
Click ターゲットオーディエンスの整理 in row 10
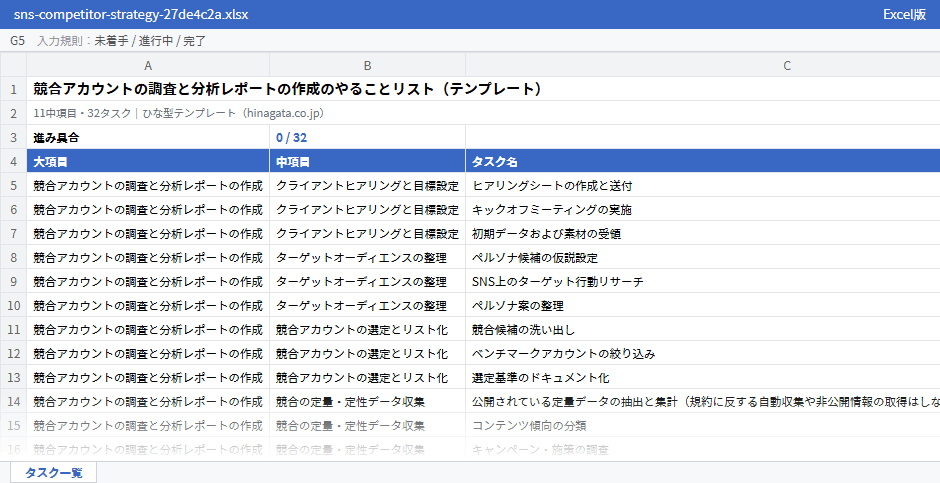(x=367, y=305)
